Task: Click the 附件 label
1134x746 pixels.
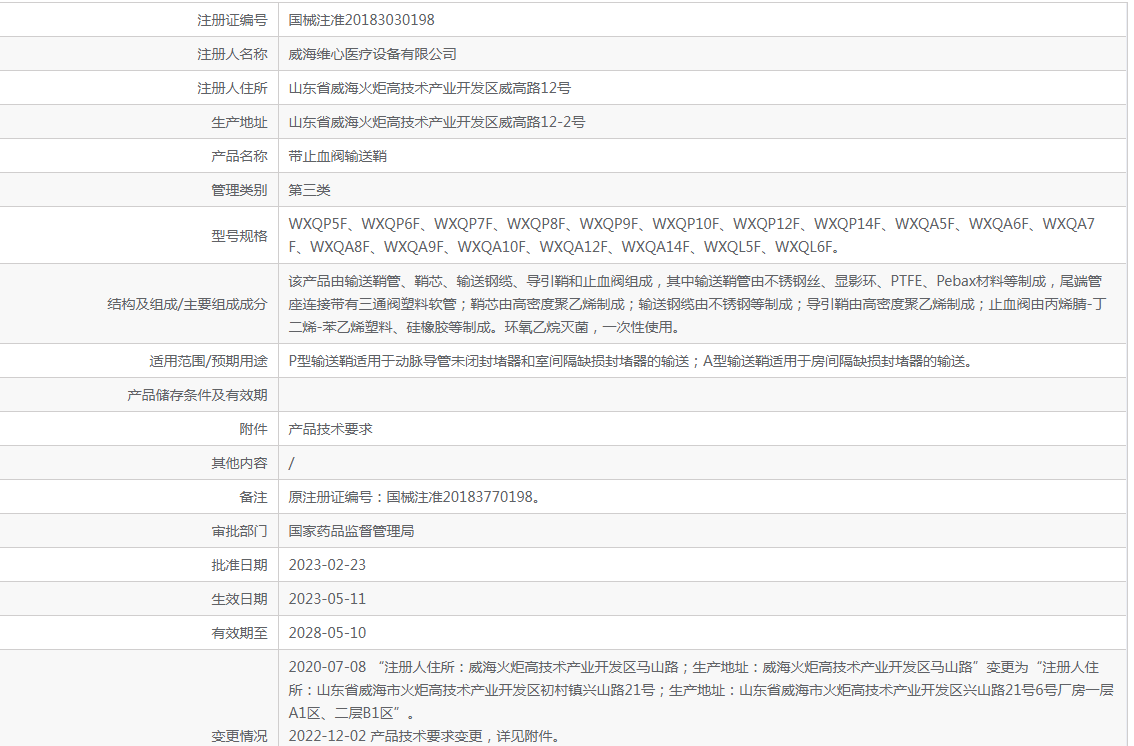Action: coord(253,429)
